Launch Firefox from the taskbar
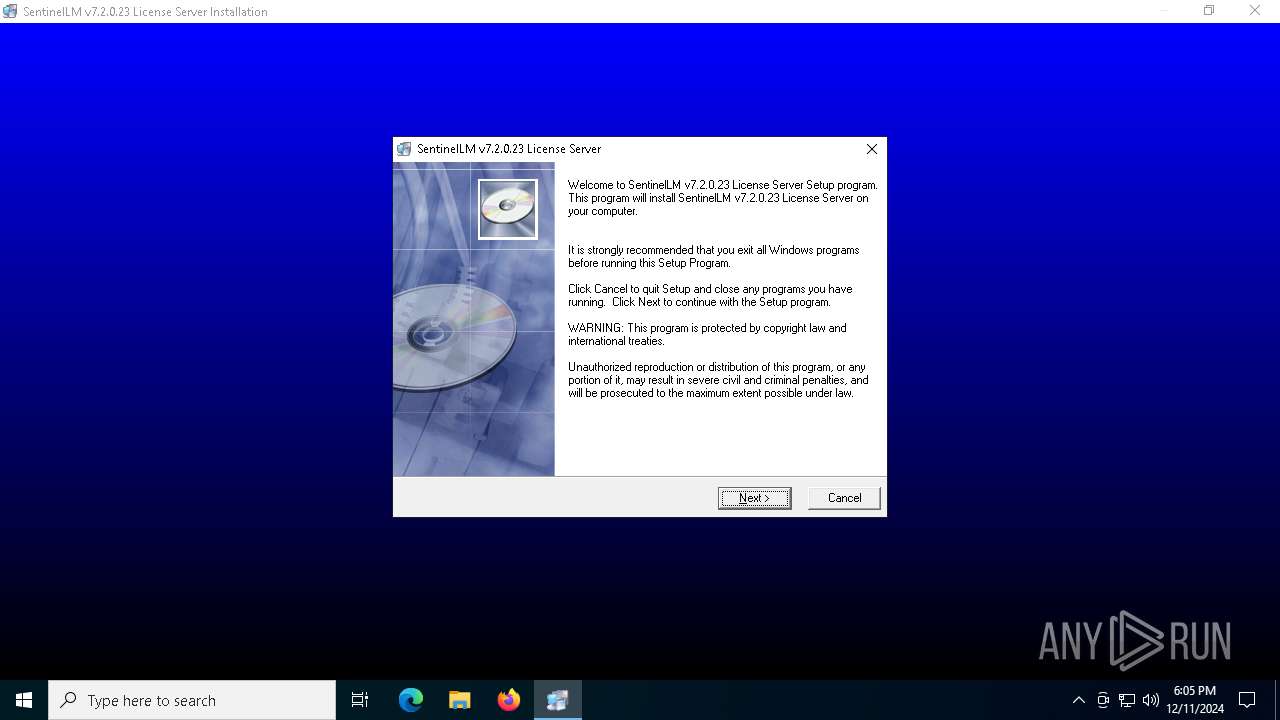This screenshot has width=1280, height=720. (509, 700)
